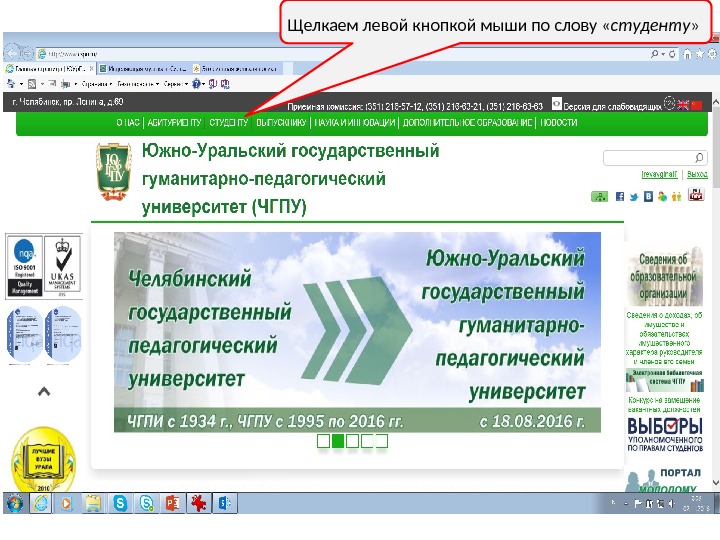
Task: Click the blue Help question icon
Action: (x=196, y=84)
